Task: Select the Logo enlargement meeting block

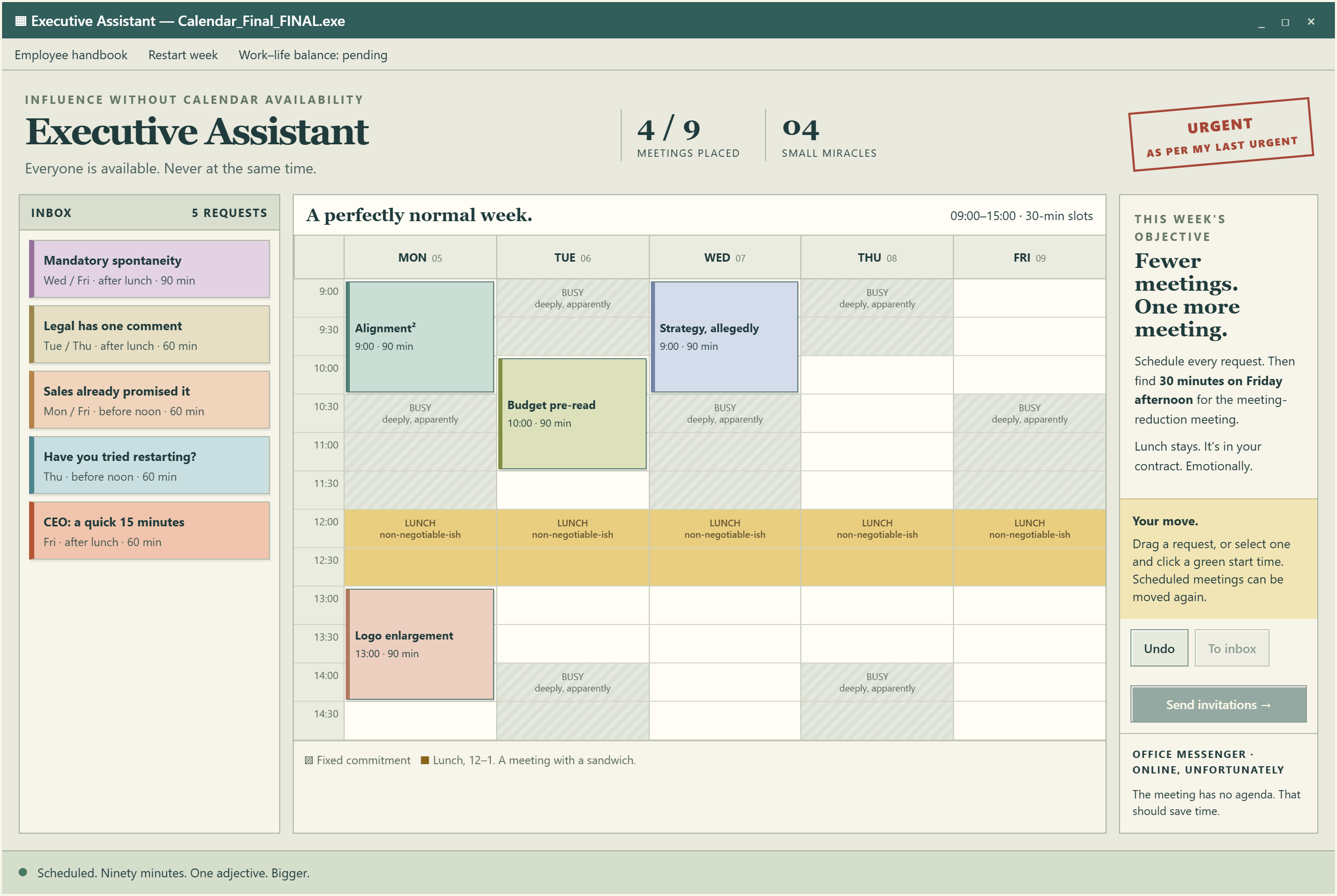Action: pos(420,644)
